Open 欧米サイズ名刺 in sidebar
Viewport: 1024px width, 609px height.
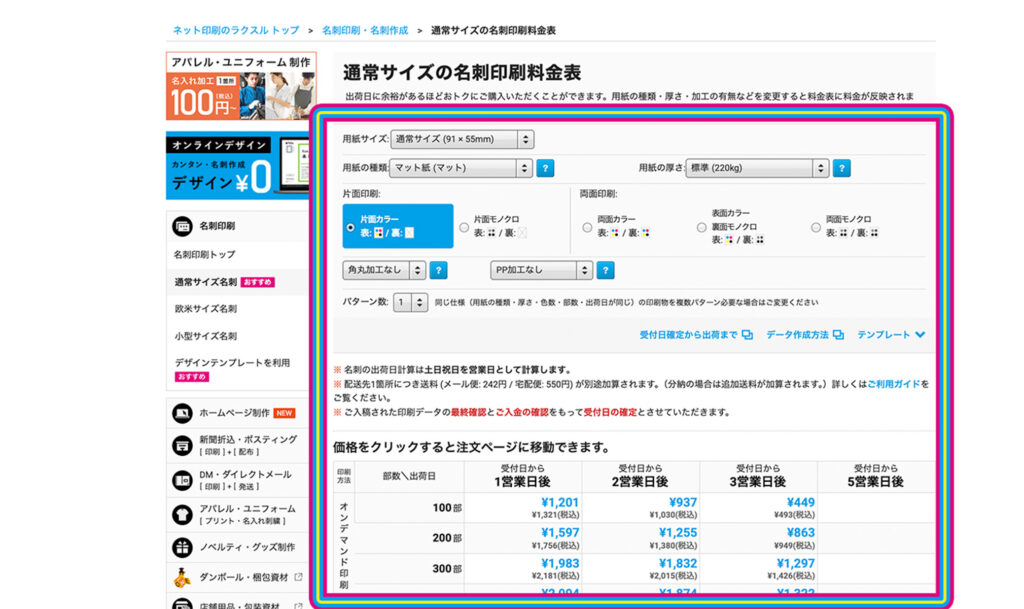[205, 309]
